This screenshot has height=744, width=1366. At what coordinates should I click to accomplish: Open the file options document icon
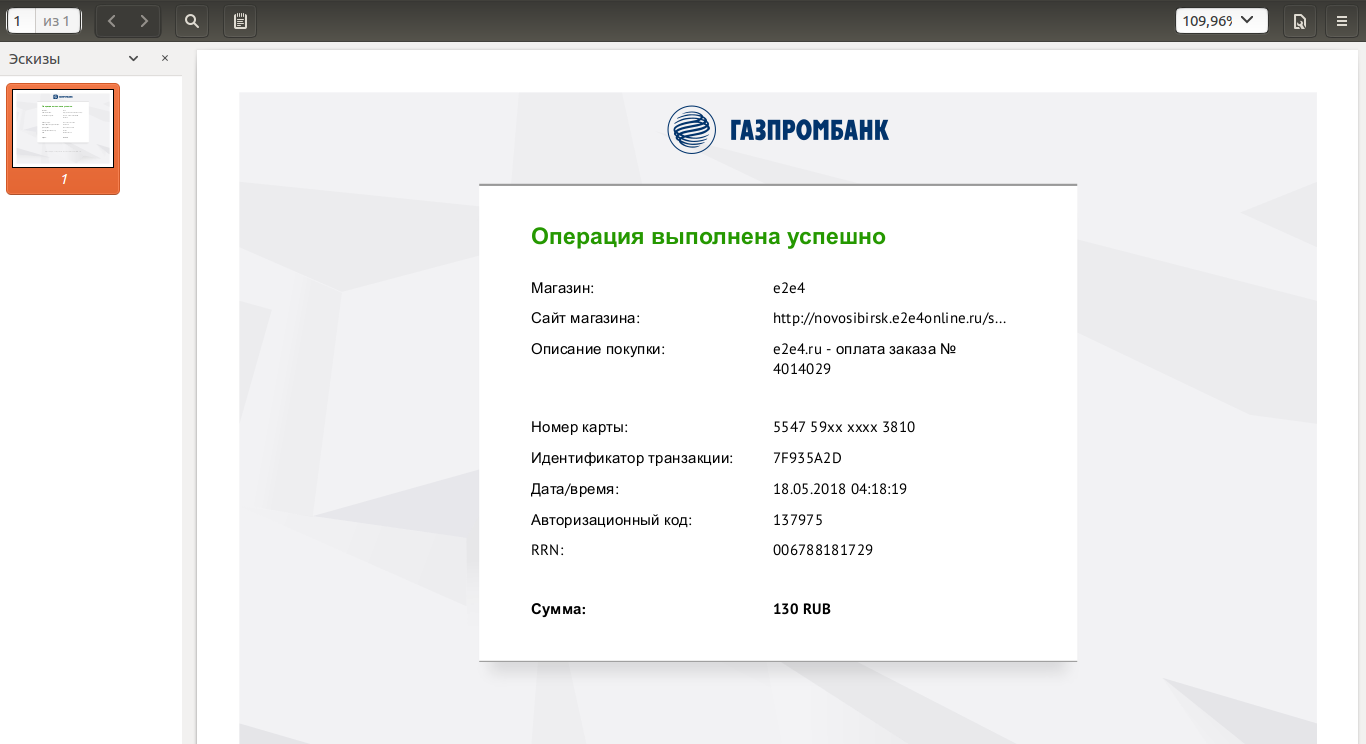coord(1300,20)
